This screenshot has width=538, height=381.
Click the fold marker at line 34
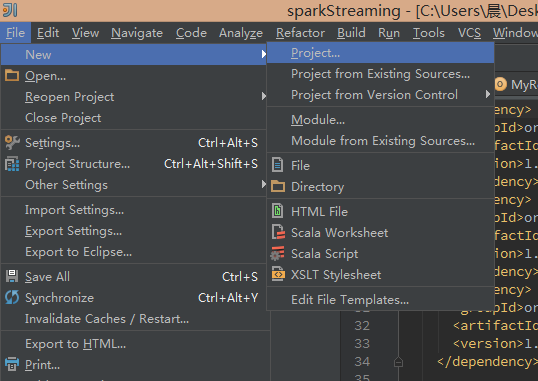pyautogui.click(x=398, y=362)
